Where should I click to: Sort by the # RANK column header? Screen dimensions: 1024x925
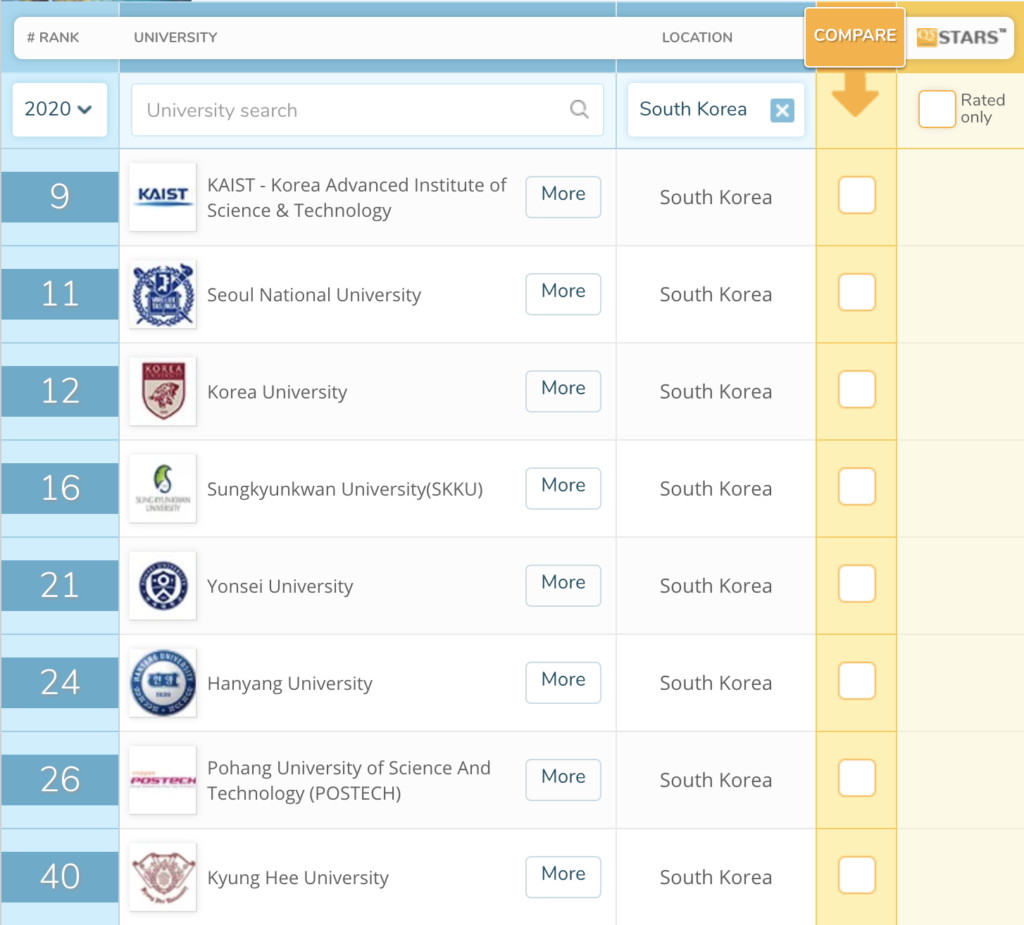click(54, 38)
